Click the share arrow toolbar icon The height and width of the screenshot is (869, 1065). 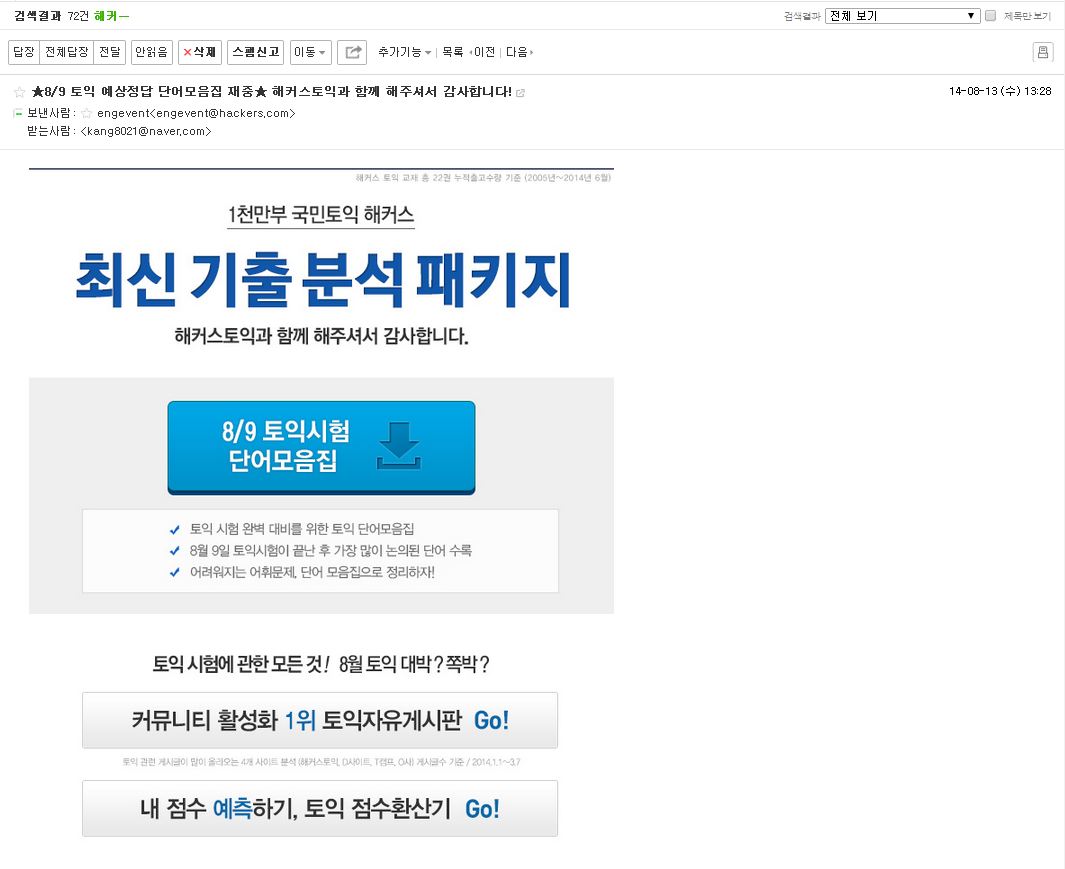[x=352, y=52]
